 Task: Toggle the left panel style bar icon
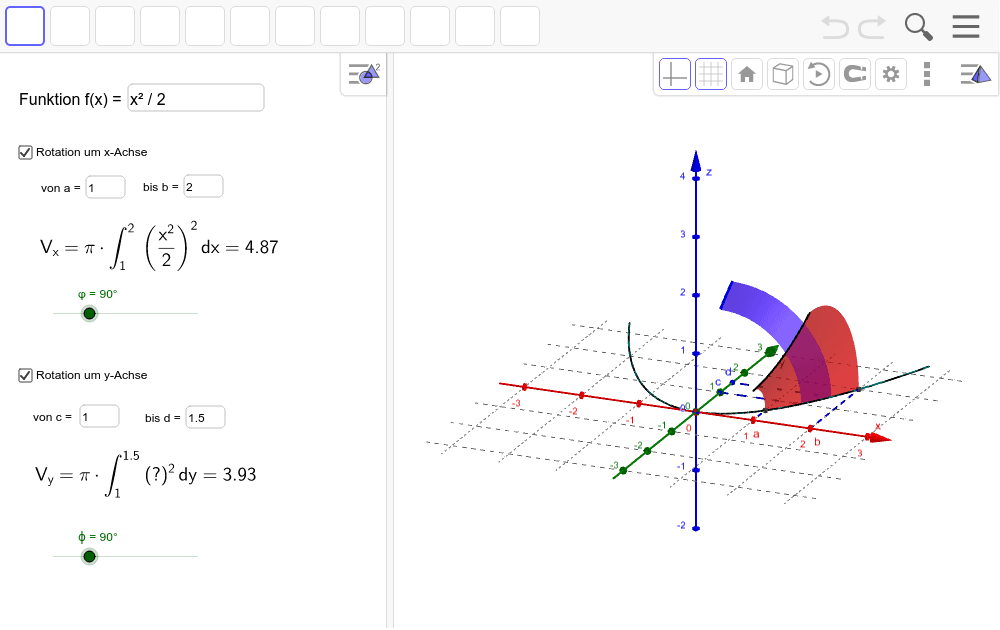[364, 75]
